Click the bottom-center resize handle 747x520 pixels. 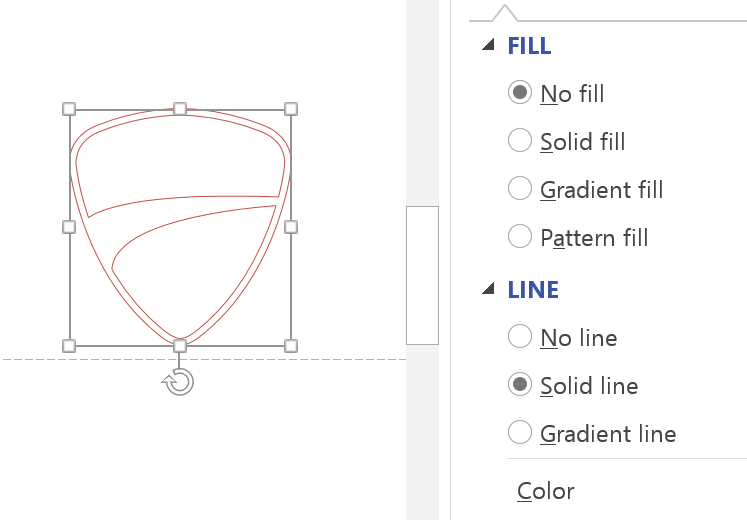(180, 346)
